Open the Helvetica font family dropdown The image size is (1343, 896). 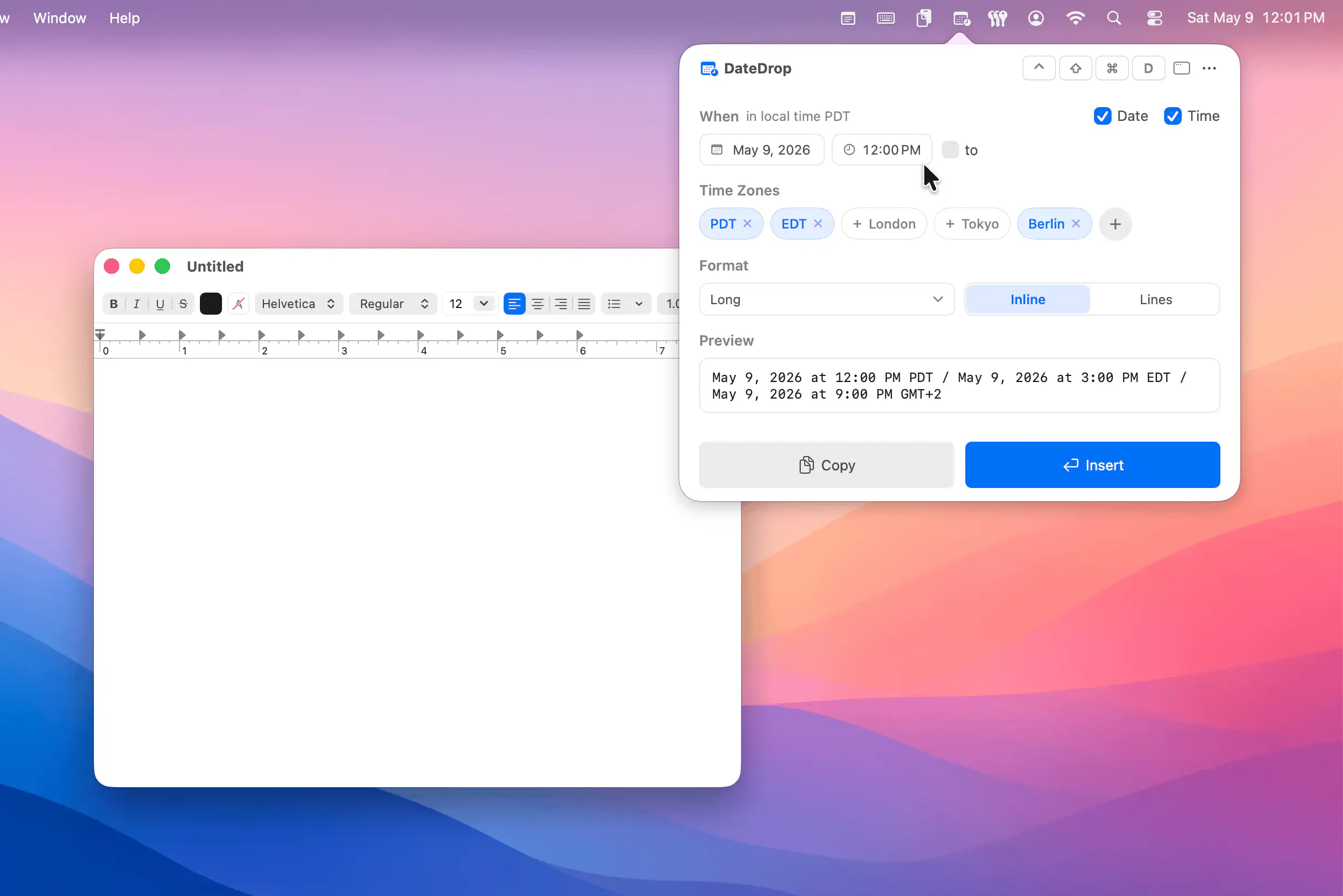point(298,304)
